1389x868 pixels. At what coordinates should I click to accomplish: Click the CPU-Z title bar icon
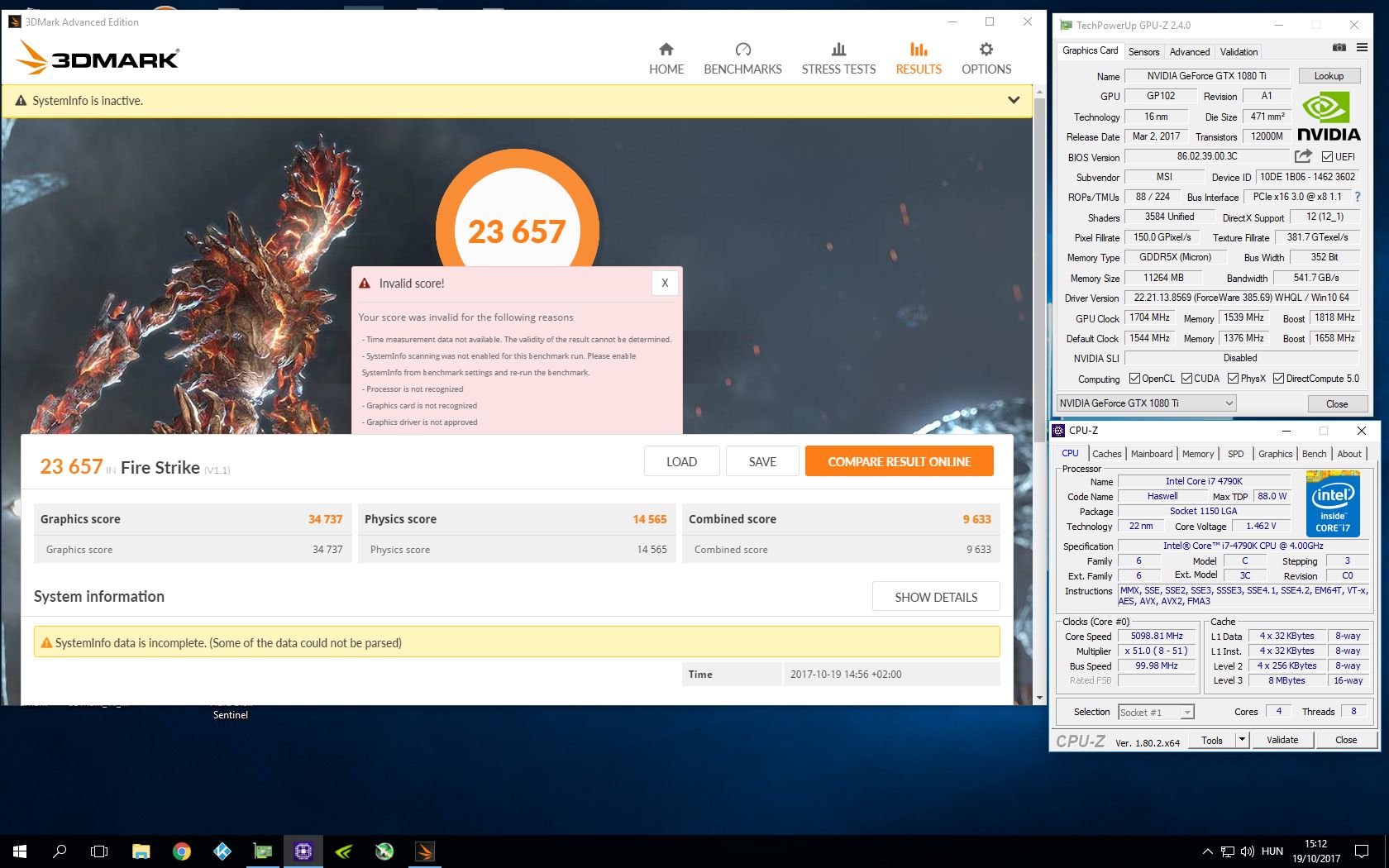(x=1058, y=431)
